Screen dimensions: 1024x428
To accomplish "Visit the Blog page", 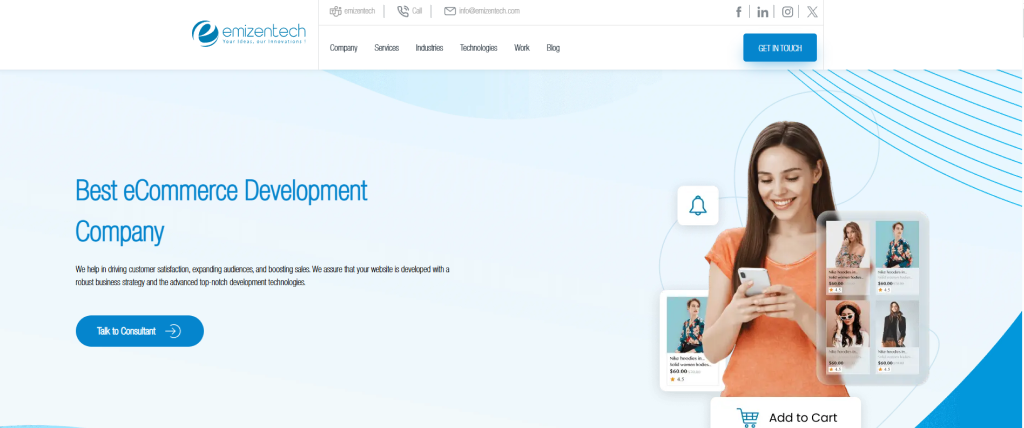I will (553, 48).
